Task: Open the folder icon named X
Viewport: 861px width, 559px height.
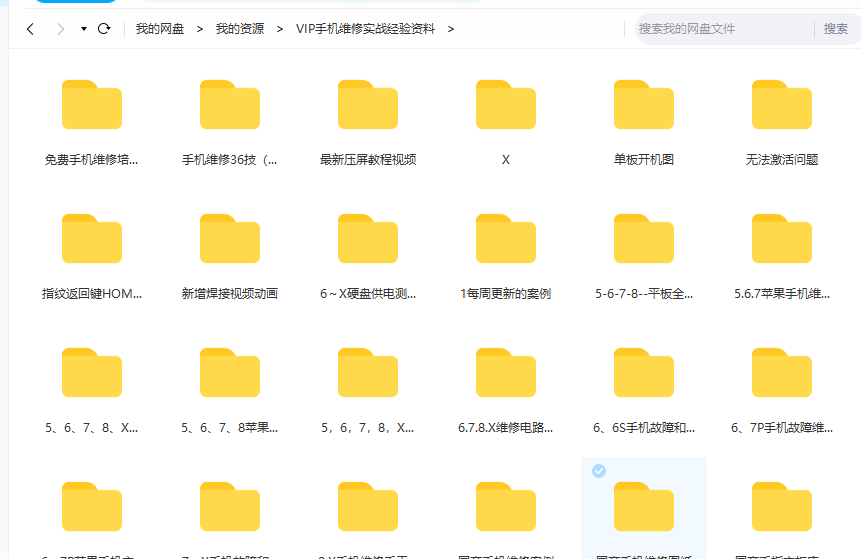Action: tap(506, 104)
